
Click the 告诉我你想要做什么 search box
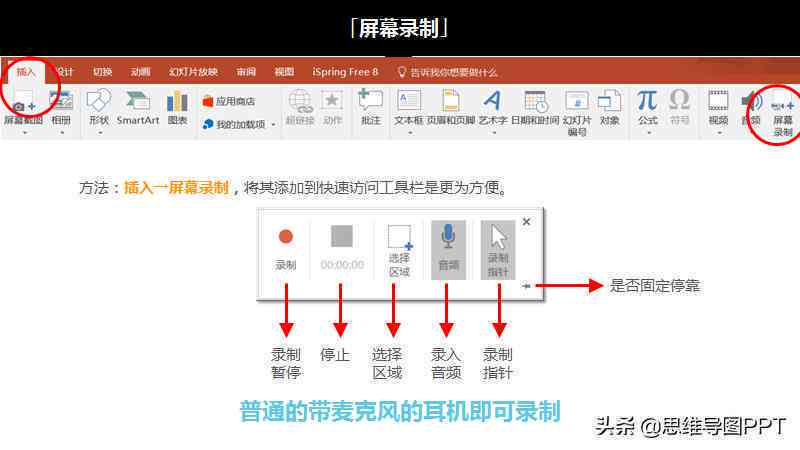click(x=447, y=72)
